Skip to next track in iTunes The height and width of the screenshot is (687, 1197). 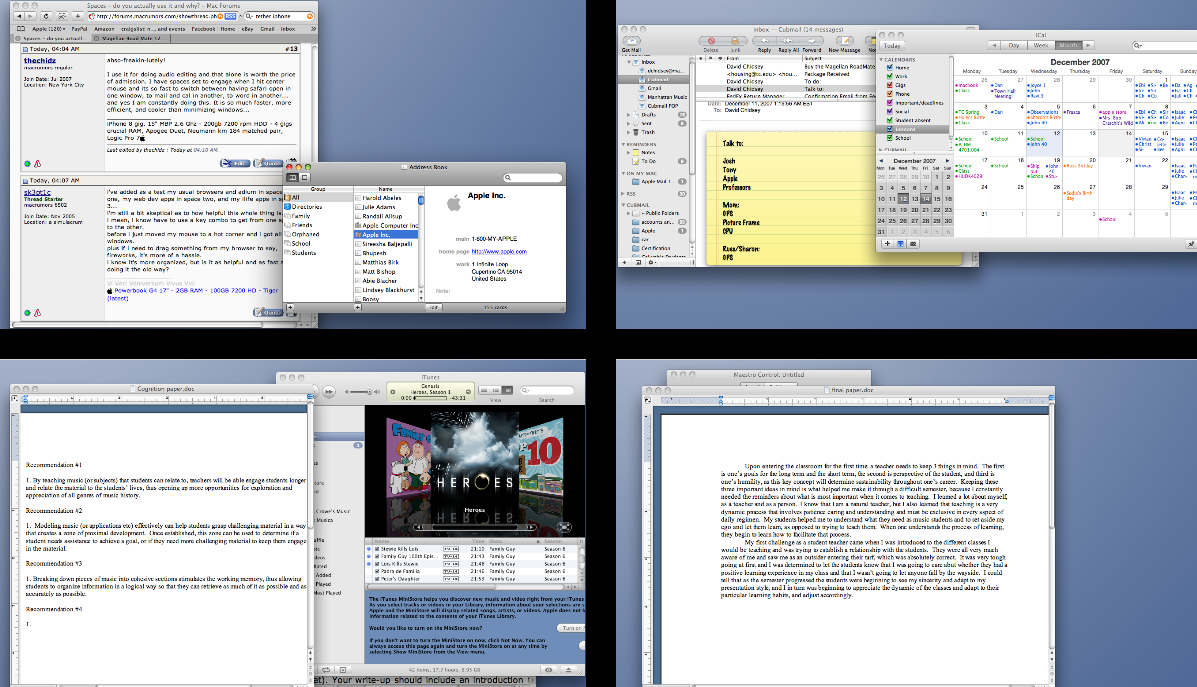[329, 392]
